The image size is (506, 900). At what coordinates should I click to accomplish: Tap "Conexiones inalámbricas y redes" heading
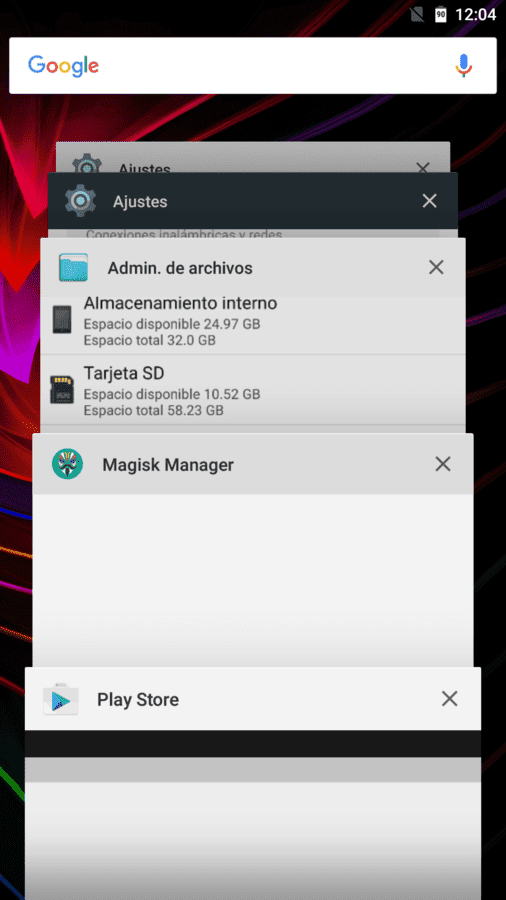184,234
